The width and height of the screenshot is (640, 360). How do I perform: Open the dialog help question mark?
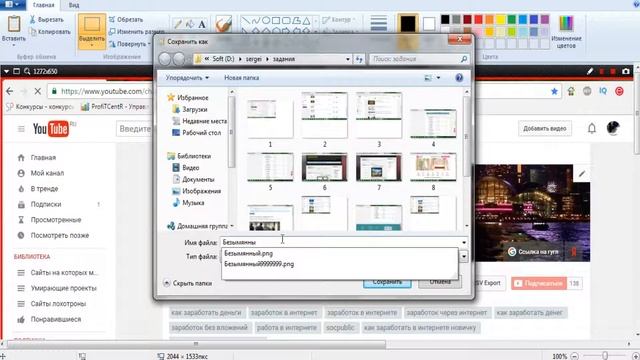click(x=459, y=78)
